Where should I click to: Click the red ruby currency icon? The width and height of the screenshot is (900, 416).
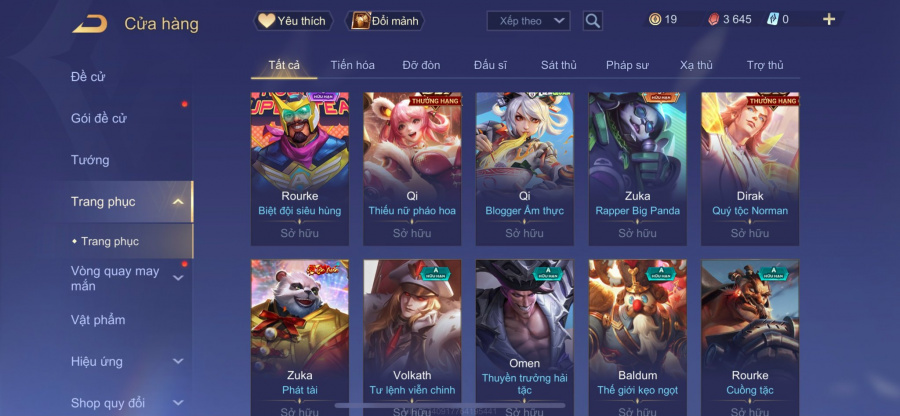(713, 20)
